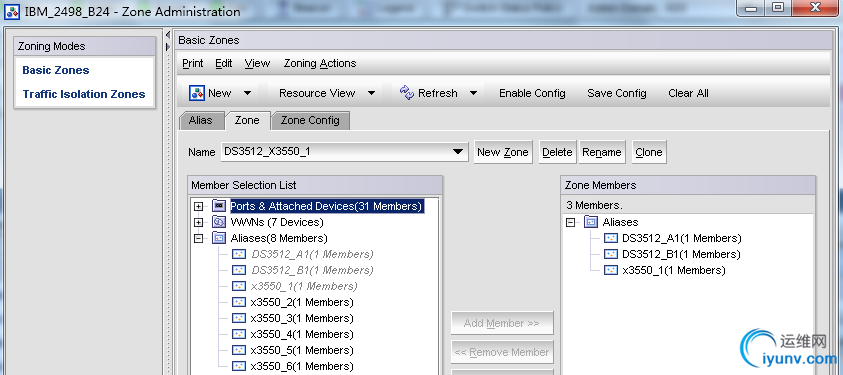Open the Edit menu
Screen dimensions: 843x375
[x=224, y=63]
